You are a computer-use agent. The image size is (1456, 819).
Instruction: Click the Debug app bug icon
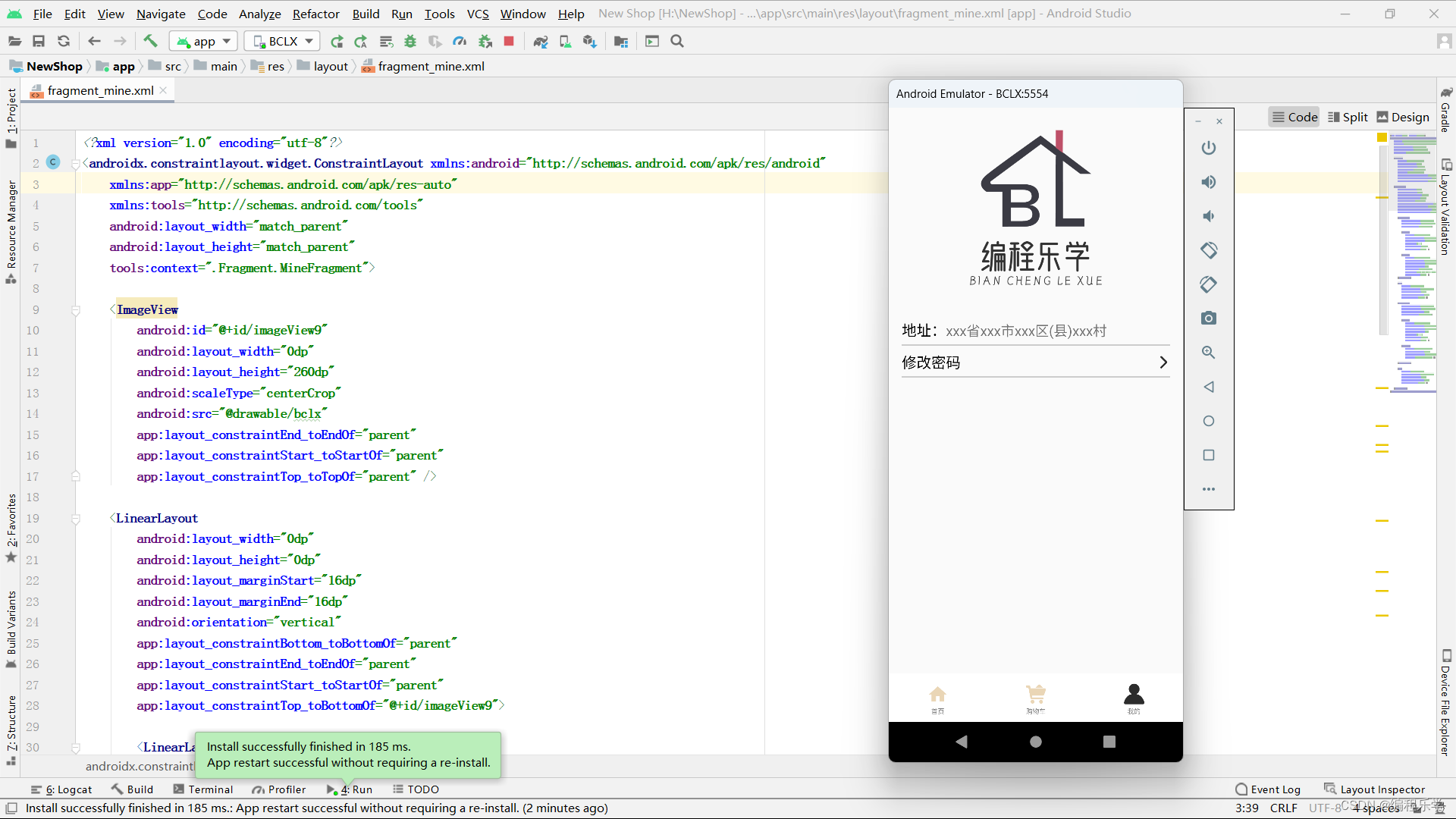(x=410, y=41)
